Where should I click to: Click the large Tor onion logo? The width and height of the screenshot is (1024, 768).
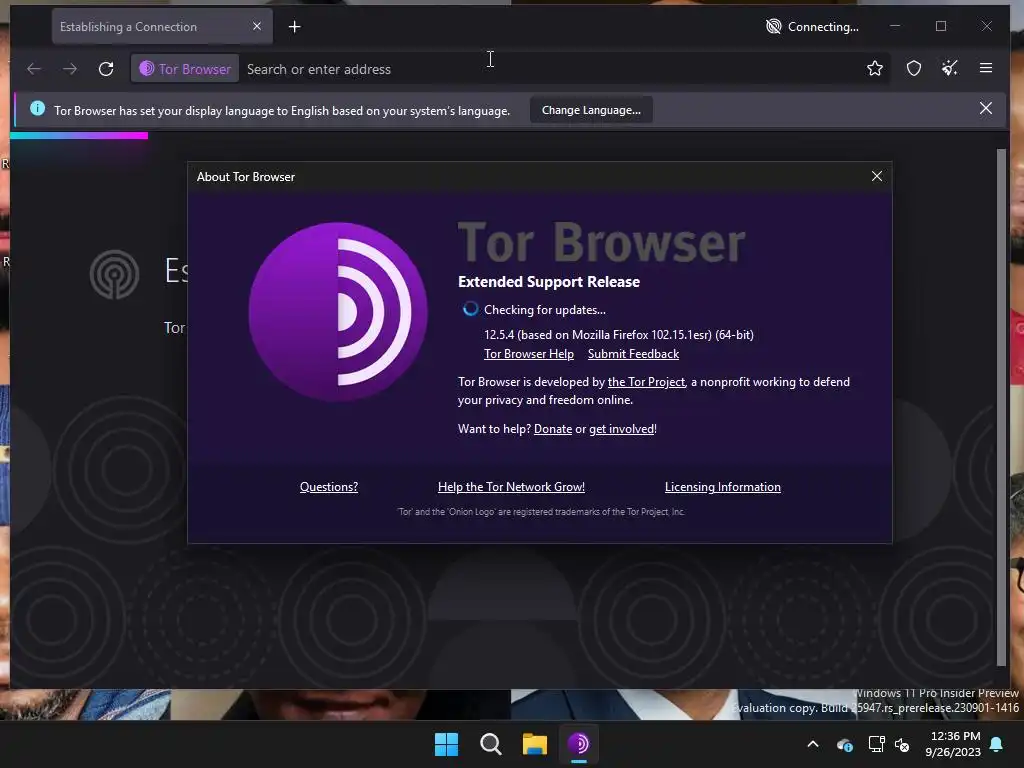click(x=338, y=312)
